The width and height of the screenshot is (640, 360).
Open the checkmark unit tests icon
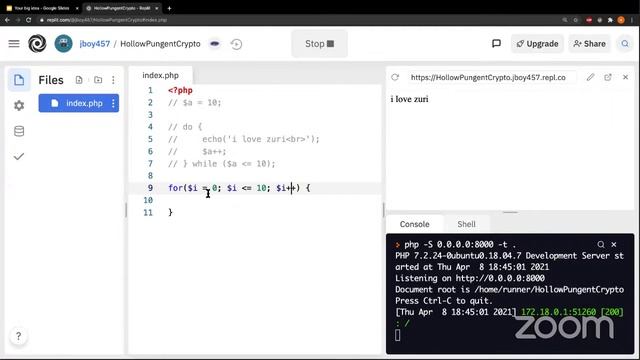(19, 157)
